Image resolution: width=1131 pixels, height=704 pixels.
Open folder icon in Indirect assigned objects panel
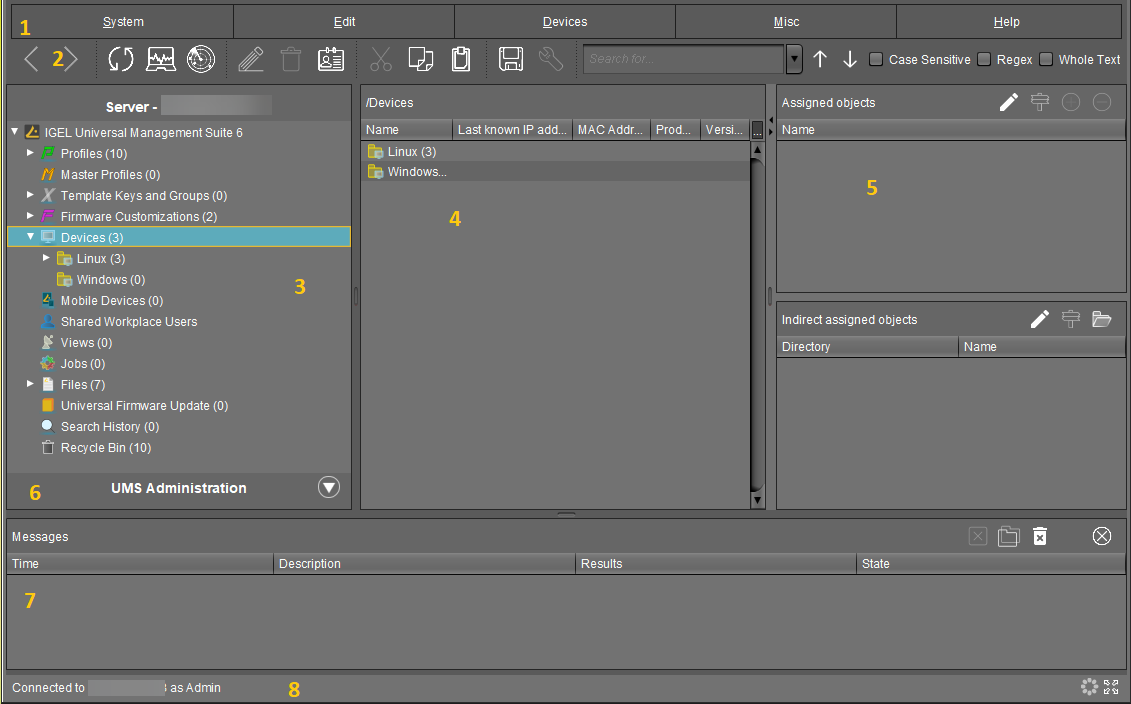click(x=1102, y=319)
